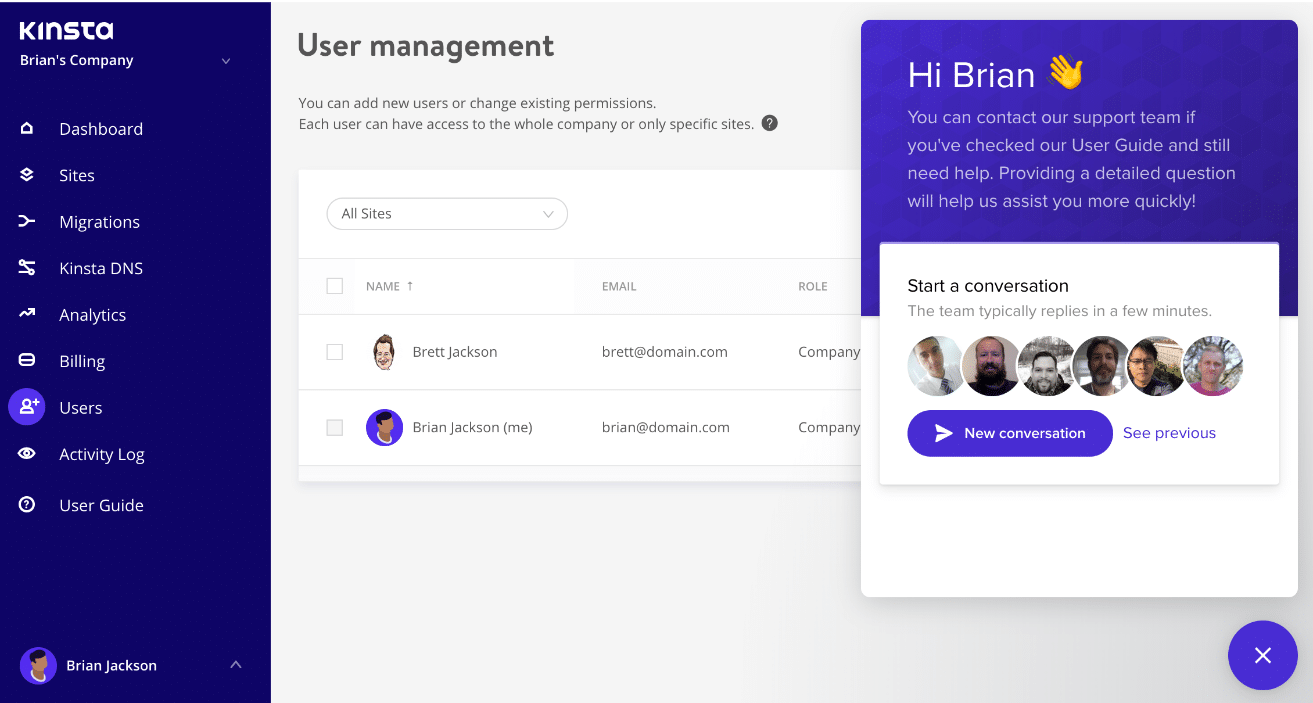
Task: Click the help question mark beside the description
Action: pos(769,123)
